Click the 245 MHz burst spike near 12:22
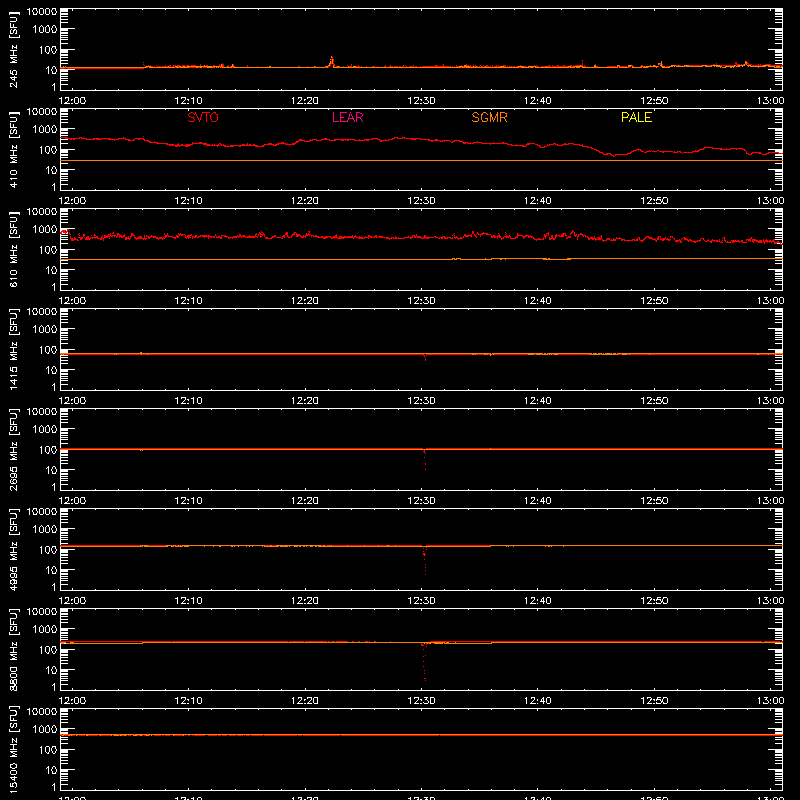 click(332, 62)
